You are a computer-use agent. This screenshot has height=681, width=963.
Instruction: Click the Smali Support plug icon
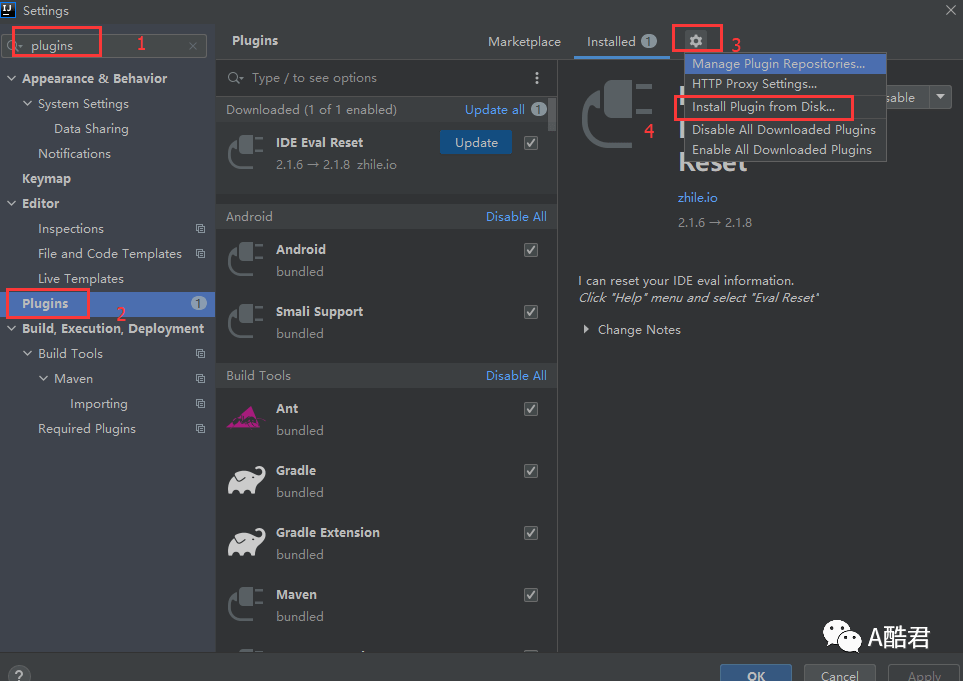pos(246,321)
